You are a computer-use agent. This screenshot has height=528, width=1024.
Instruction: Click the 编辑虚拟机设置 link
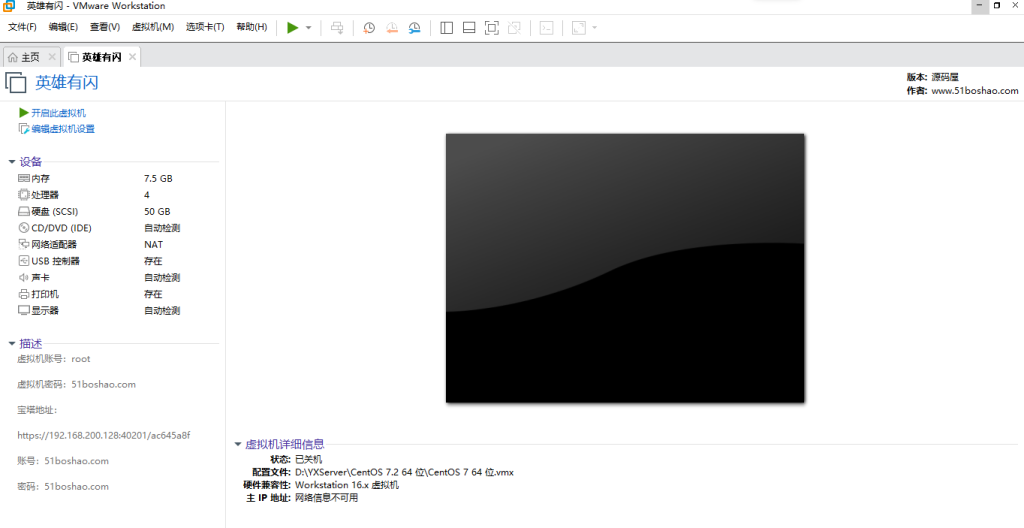[62, 129]
